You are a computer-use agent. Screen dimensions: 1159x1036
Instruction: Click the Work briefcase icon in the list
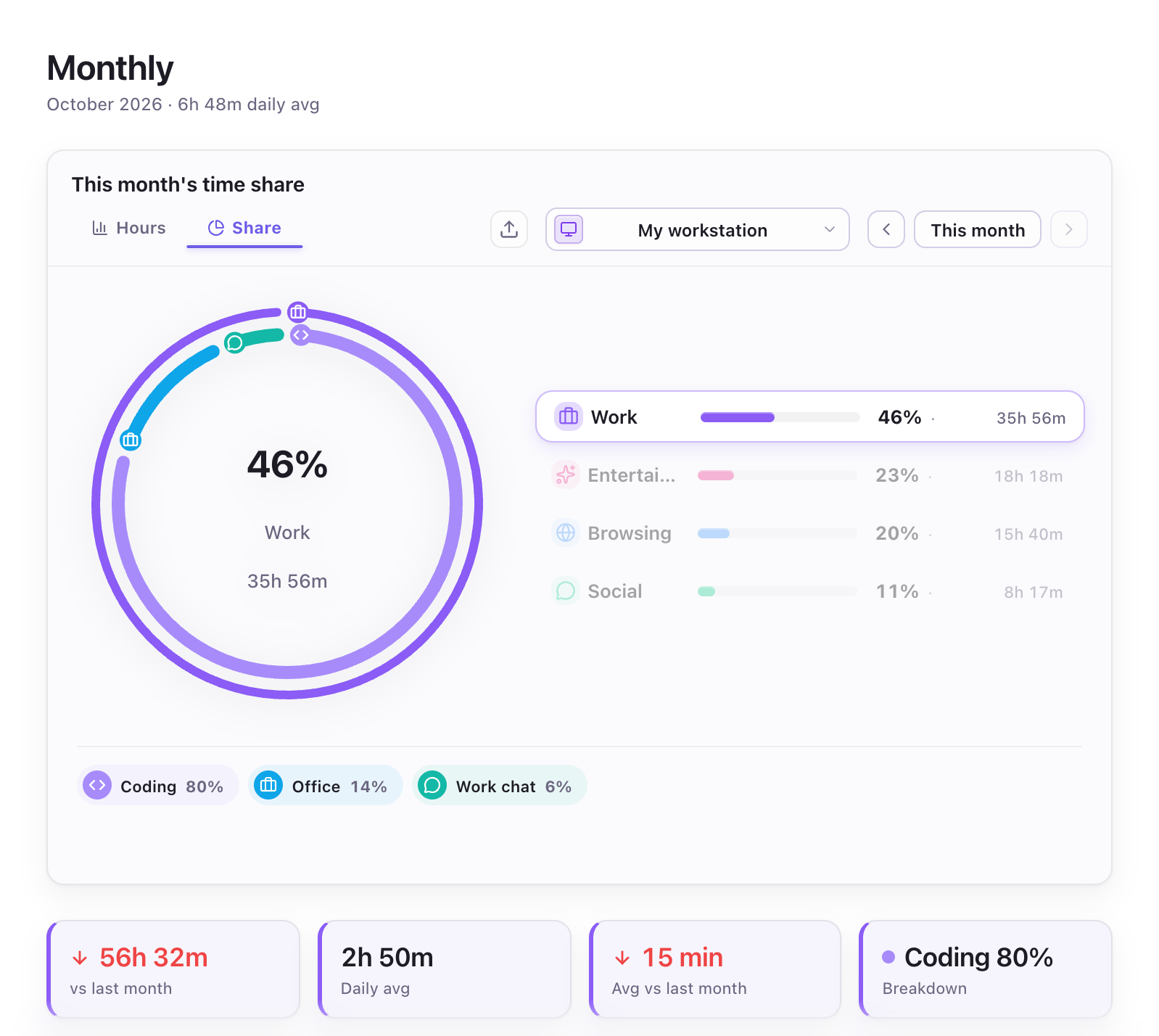point(569,416)
